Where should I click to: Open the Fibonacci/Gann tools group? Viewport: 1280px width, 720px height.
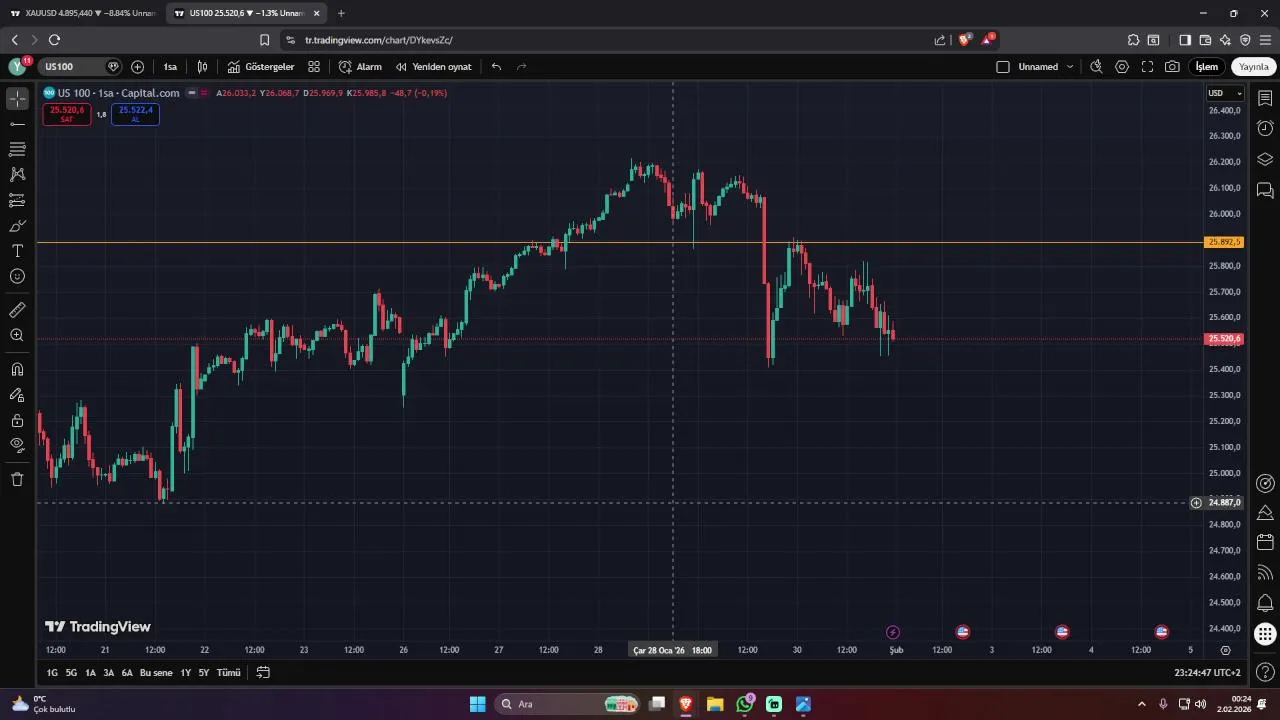[x=17, y=149]
